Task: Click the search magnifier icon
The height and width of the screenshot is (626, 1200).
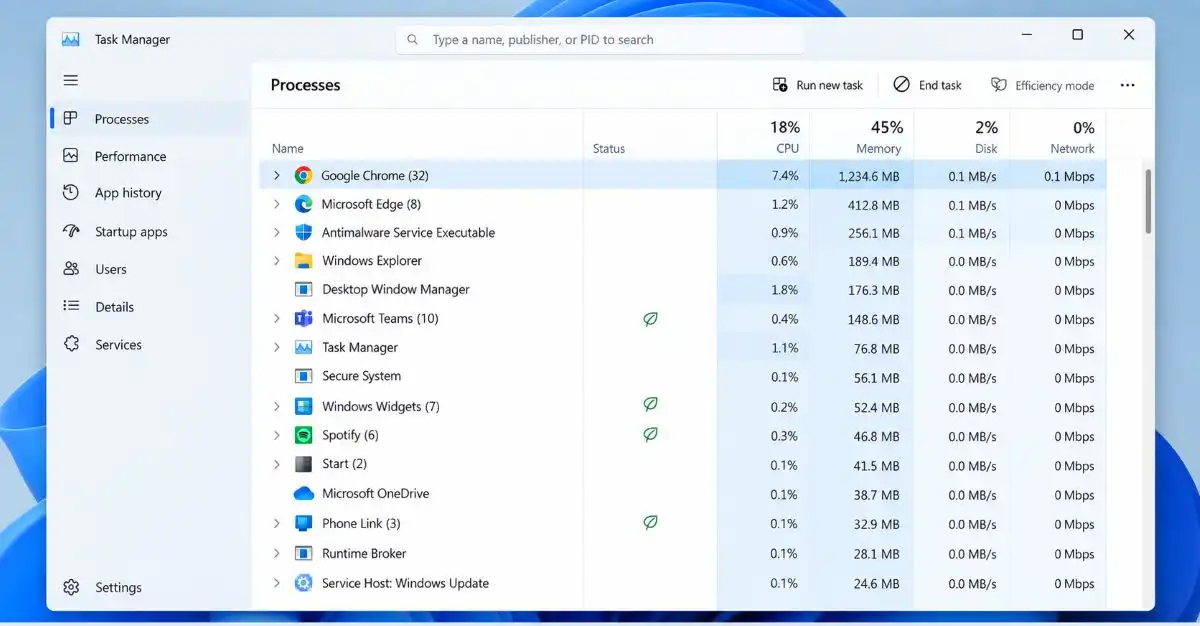Action: (413, 40)
